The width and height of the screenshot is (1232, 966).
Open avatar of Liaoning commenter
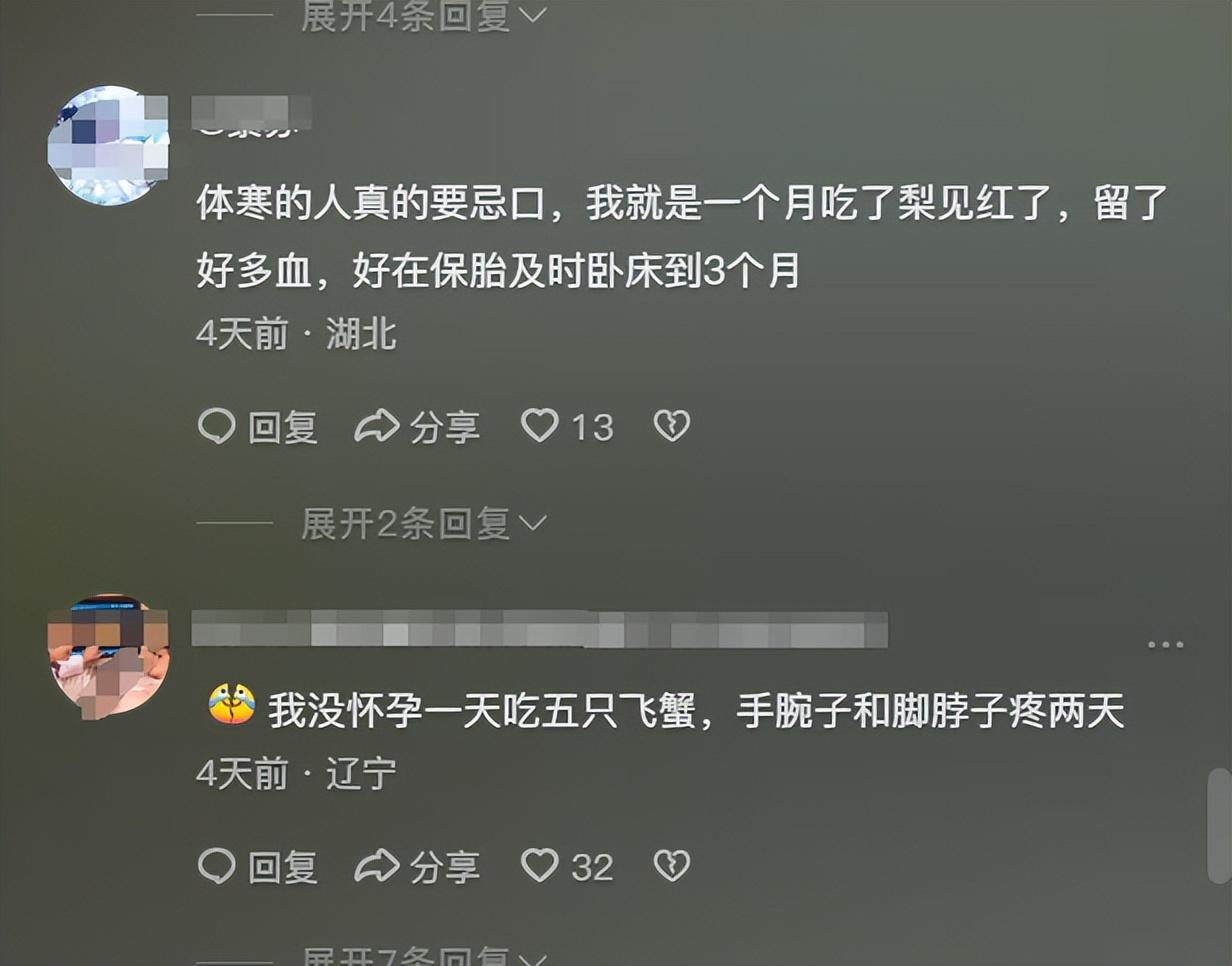pos(108,657)
